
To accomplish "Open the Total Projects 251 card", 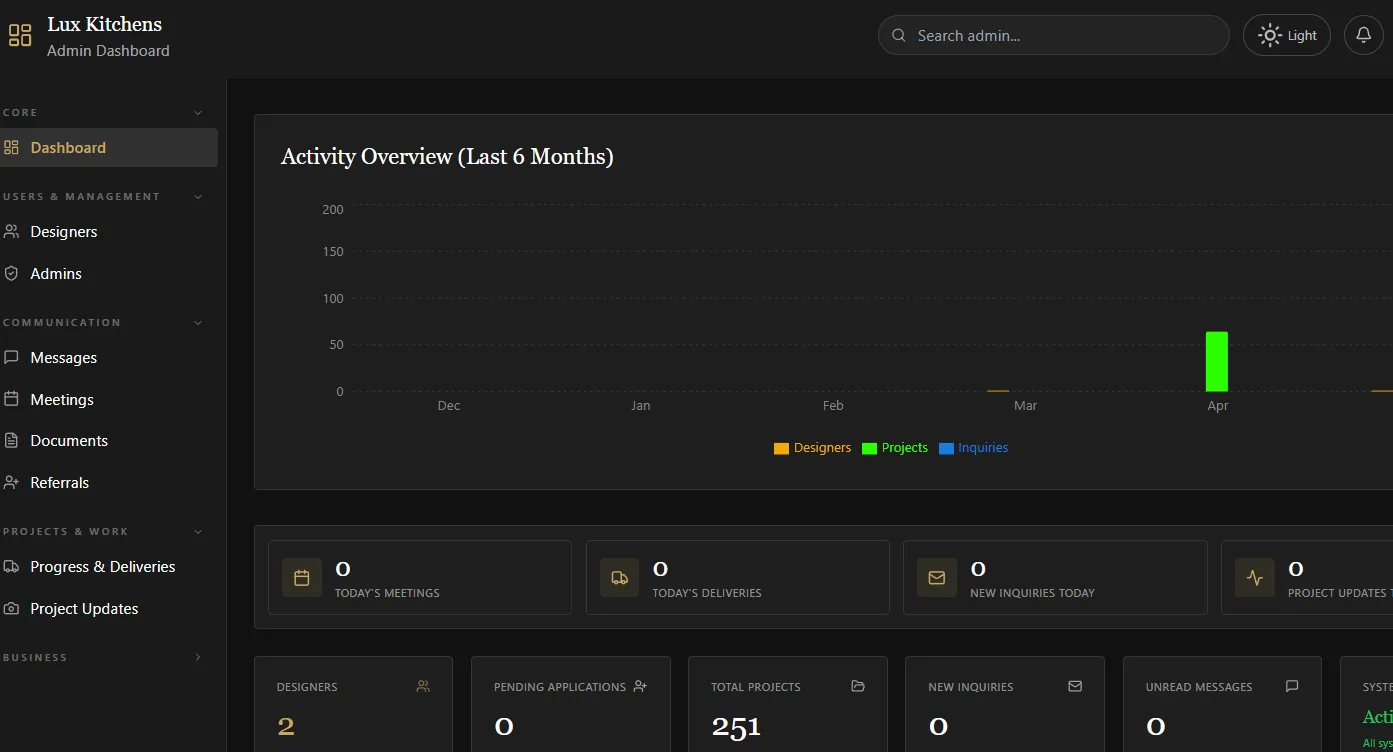I will [788, 704].
